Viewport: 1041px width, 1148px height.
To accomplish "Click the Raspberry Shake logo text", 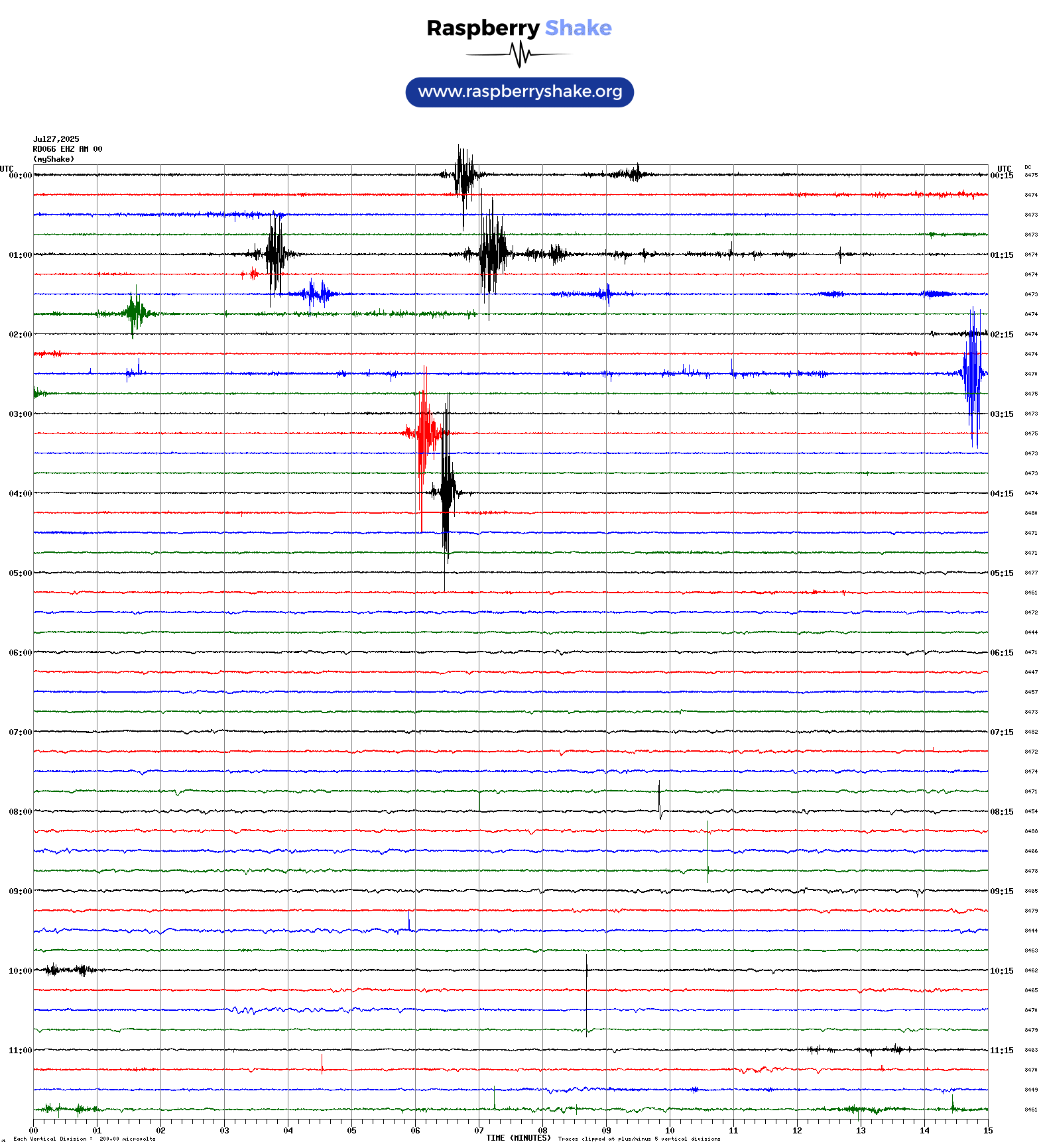I will tap(519, 28).
